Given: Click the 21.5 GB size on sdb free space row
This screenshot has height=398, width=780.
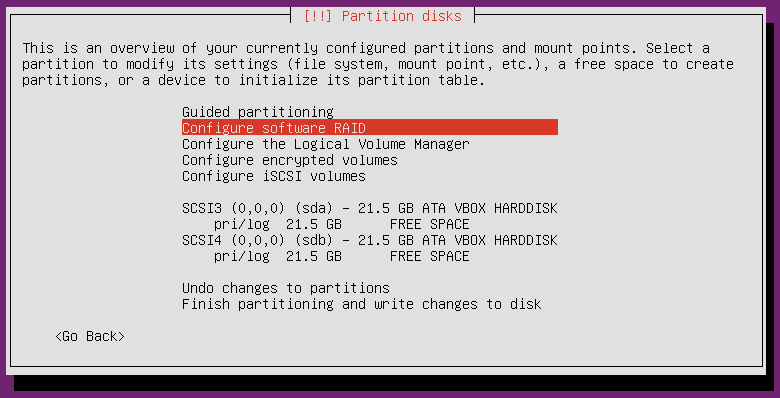Looking at the screenshot, I should (314, 257).
